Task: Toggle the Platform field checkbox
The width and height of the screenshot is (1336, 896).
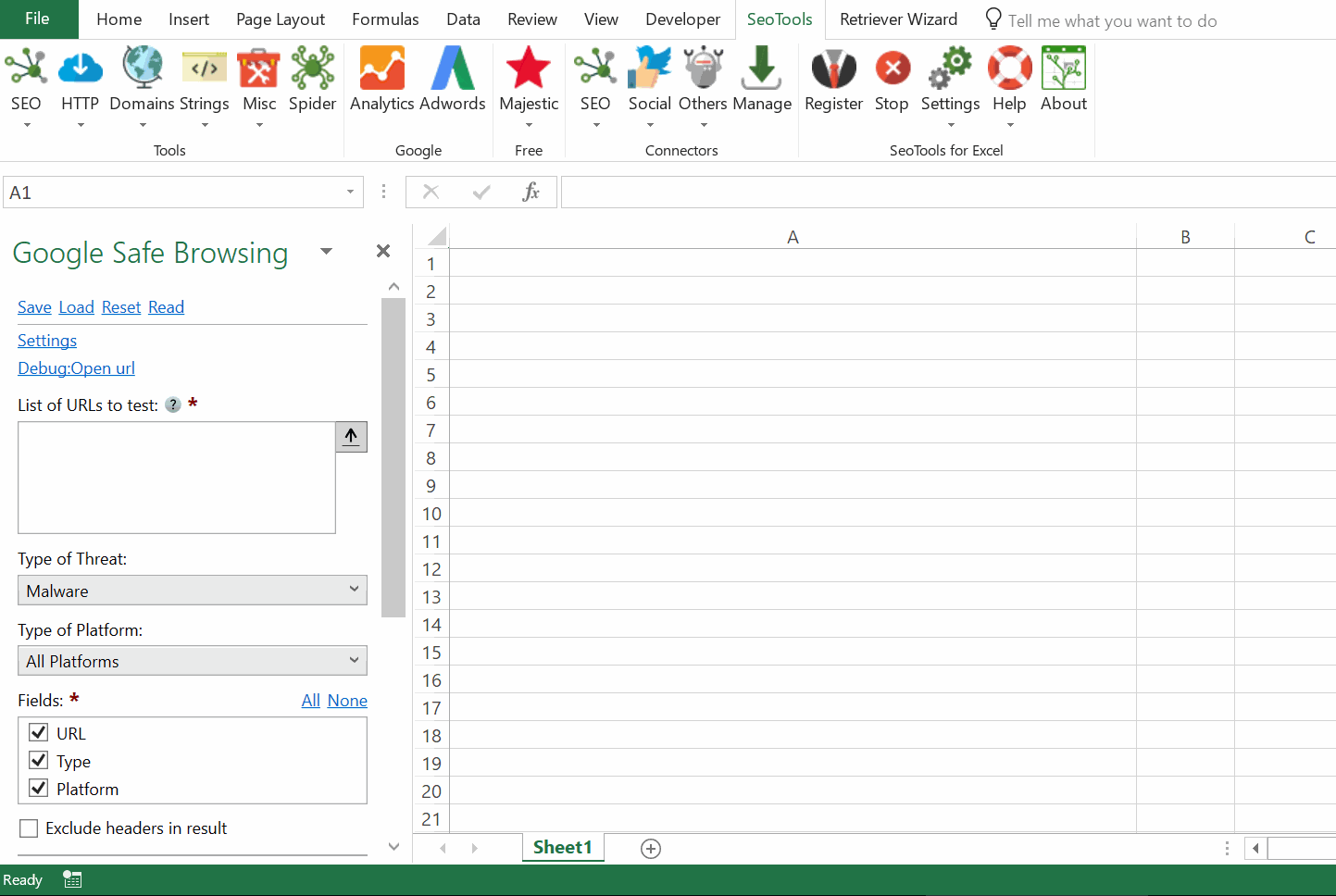Action: [39, 789]
